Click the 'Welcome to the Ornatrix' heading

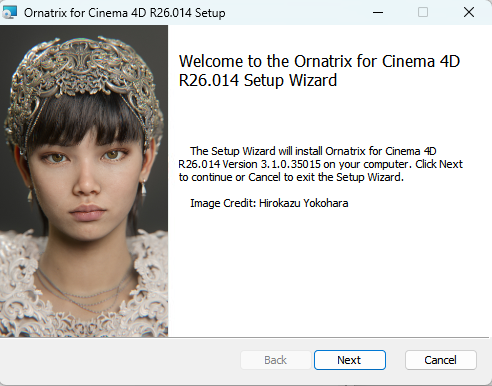[x=319, y=71]
